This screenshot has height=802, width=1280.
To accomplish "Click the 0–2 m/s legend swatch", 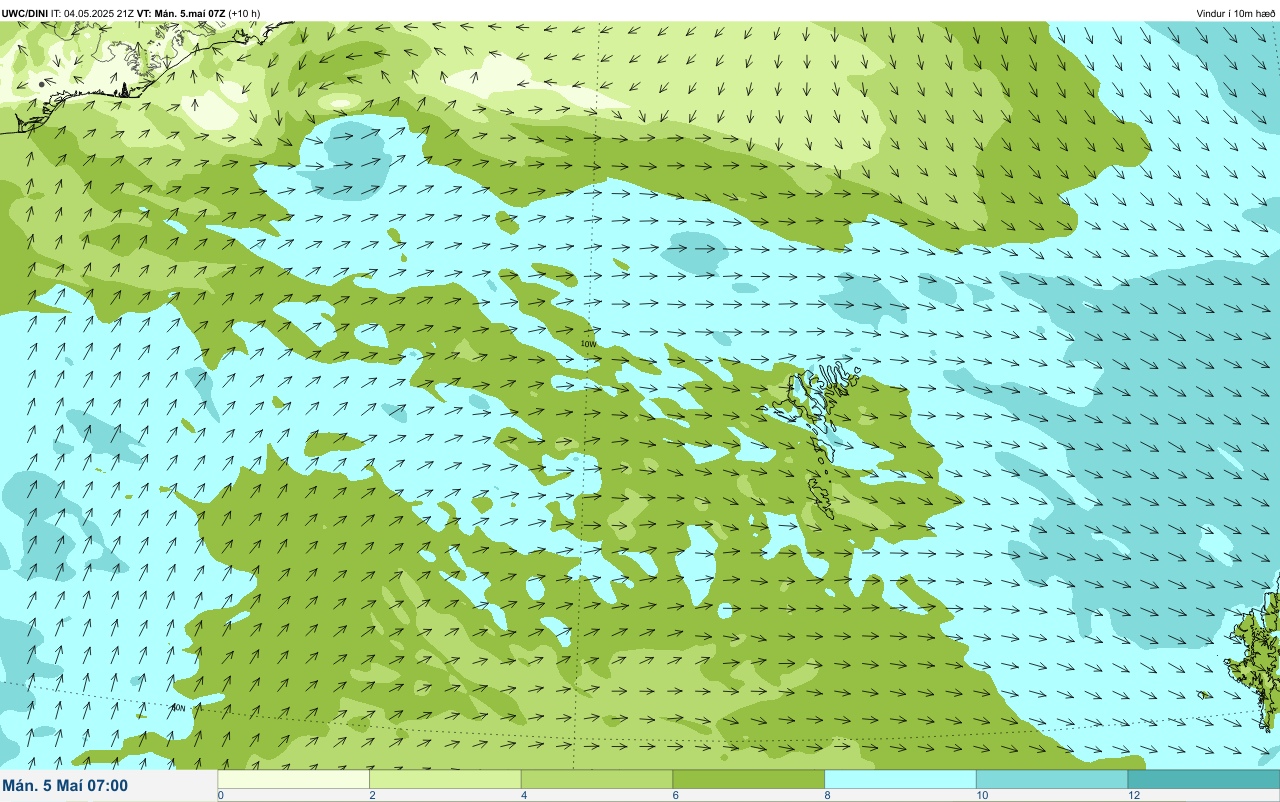I will click(x=293, y=779).
